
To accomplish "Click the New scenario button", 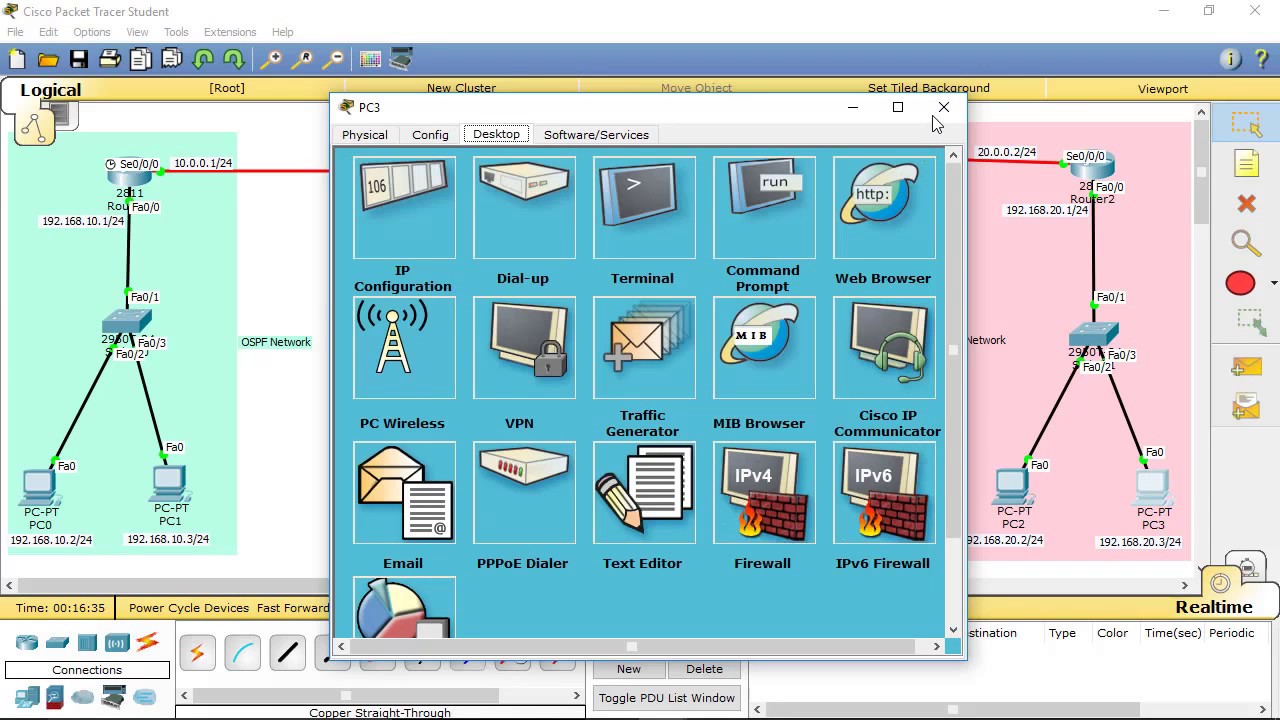I will tap(629, 669).
